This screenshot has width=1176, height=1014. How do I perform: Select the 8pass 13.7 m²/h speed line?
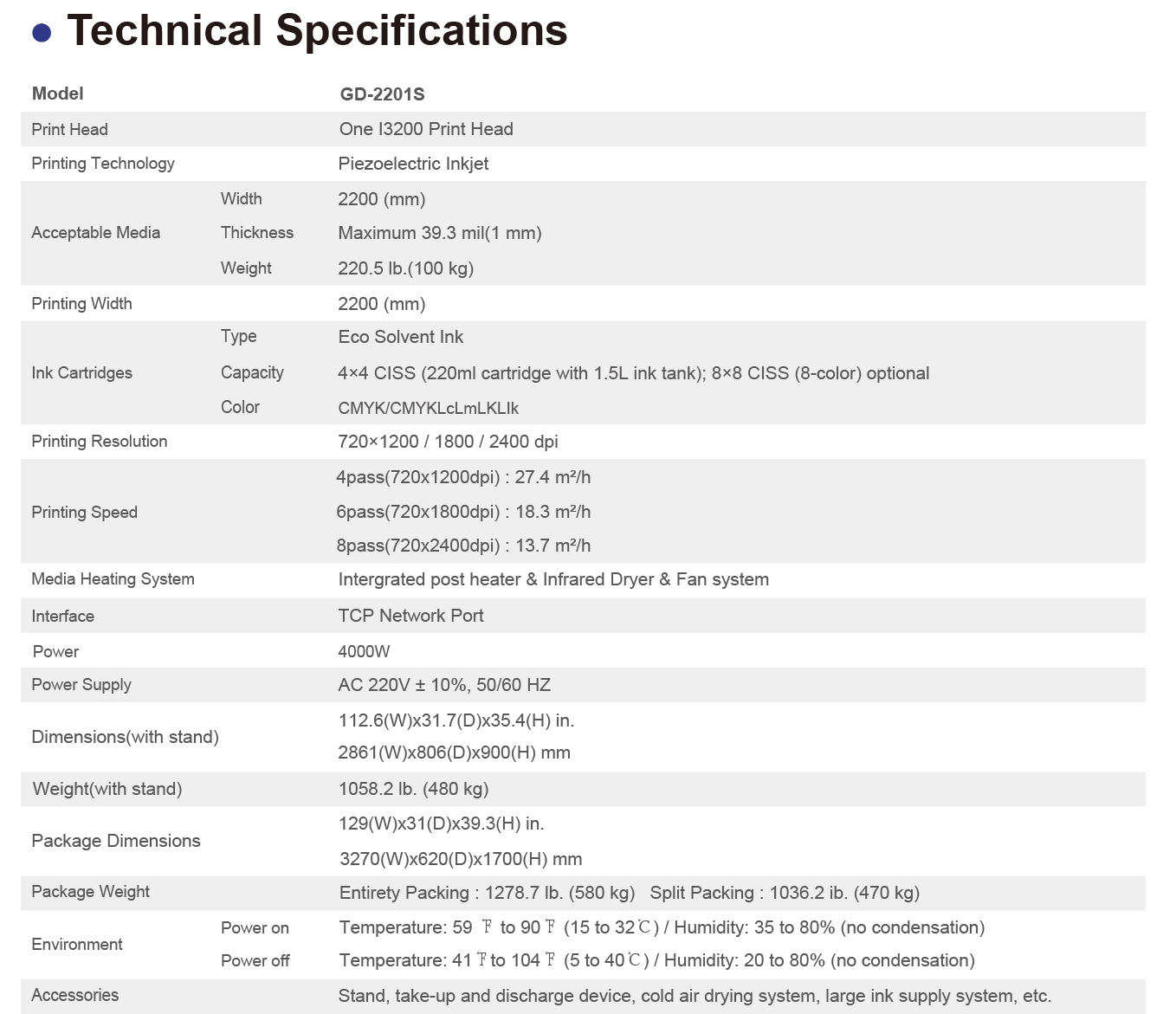pyautogui.click(x=463, y=546)
